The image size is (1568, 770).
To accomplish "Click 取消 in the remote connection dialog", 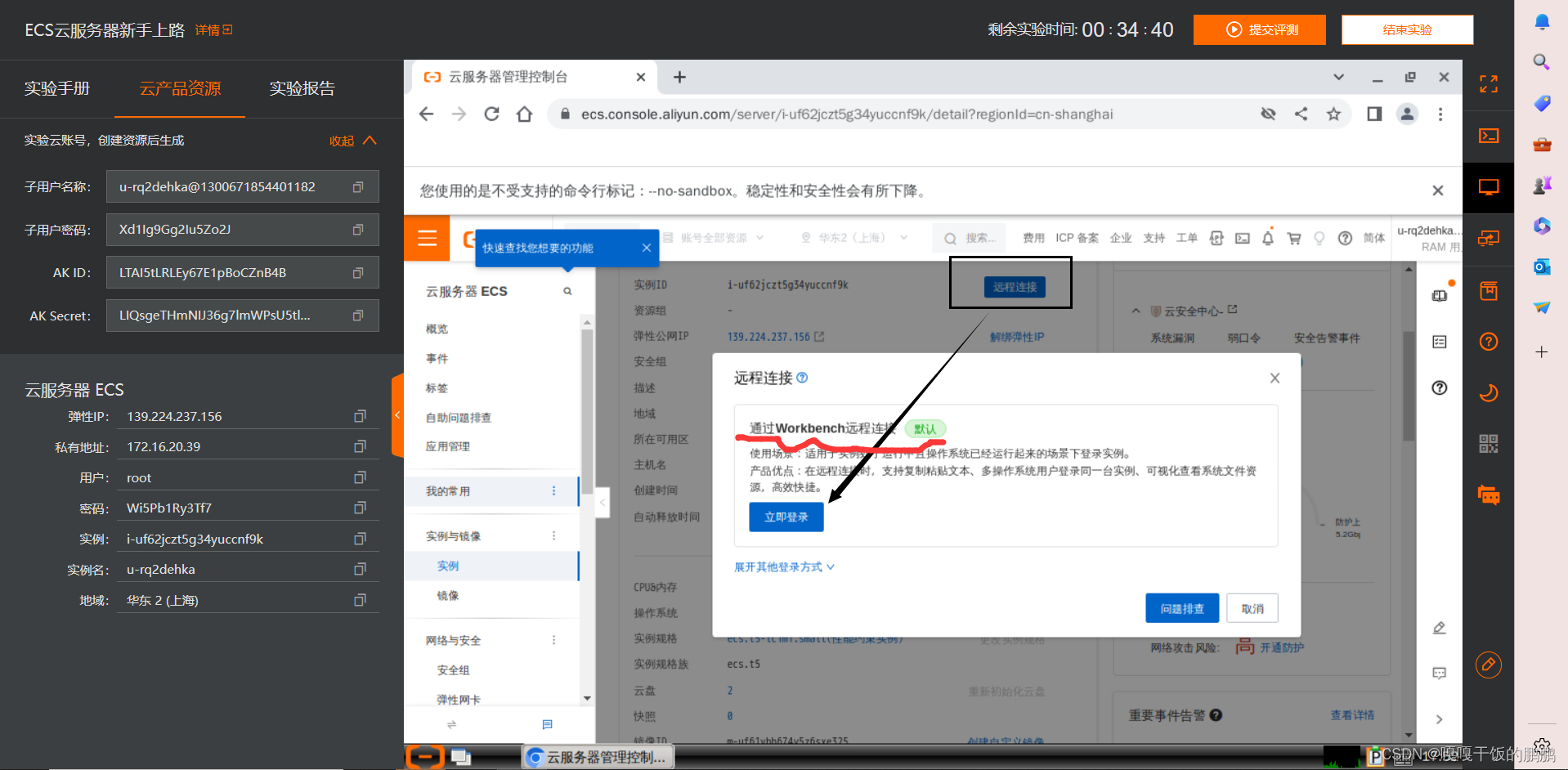I will click(x=1252, y=608).
